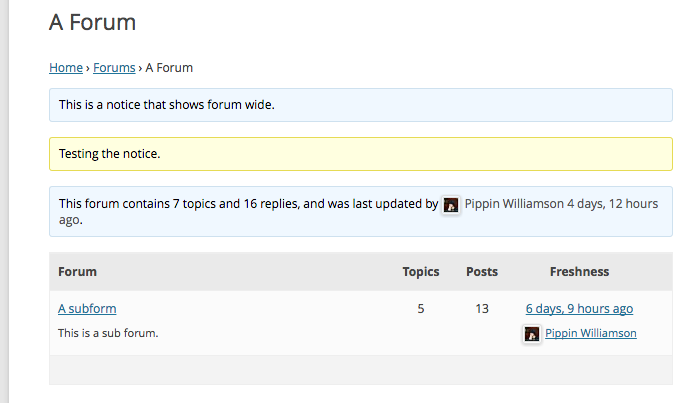
Task: Click the topics count of 5
Action: coord(421,309)
